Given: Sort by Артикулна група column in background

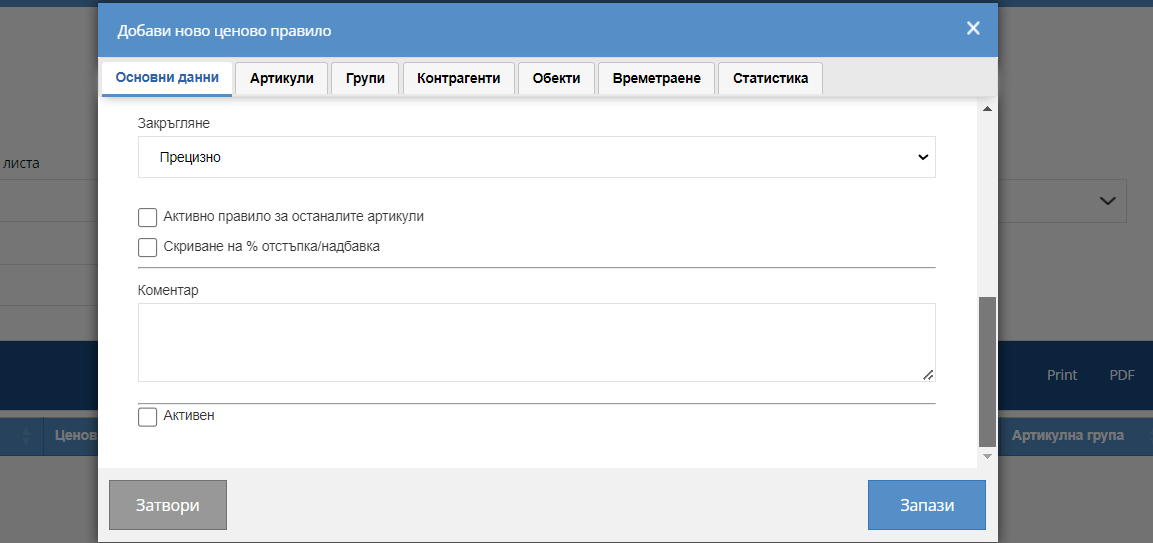Looking at the screenshot, I should [x=1068, y=436].
